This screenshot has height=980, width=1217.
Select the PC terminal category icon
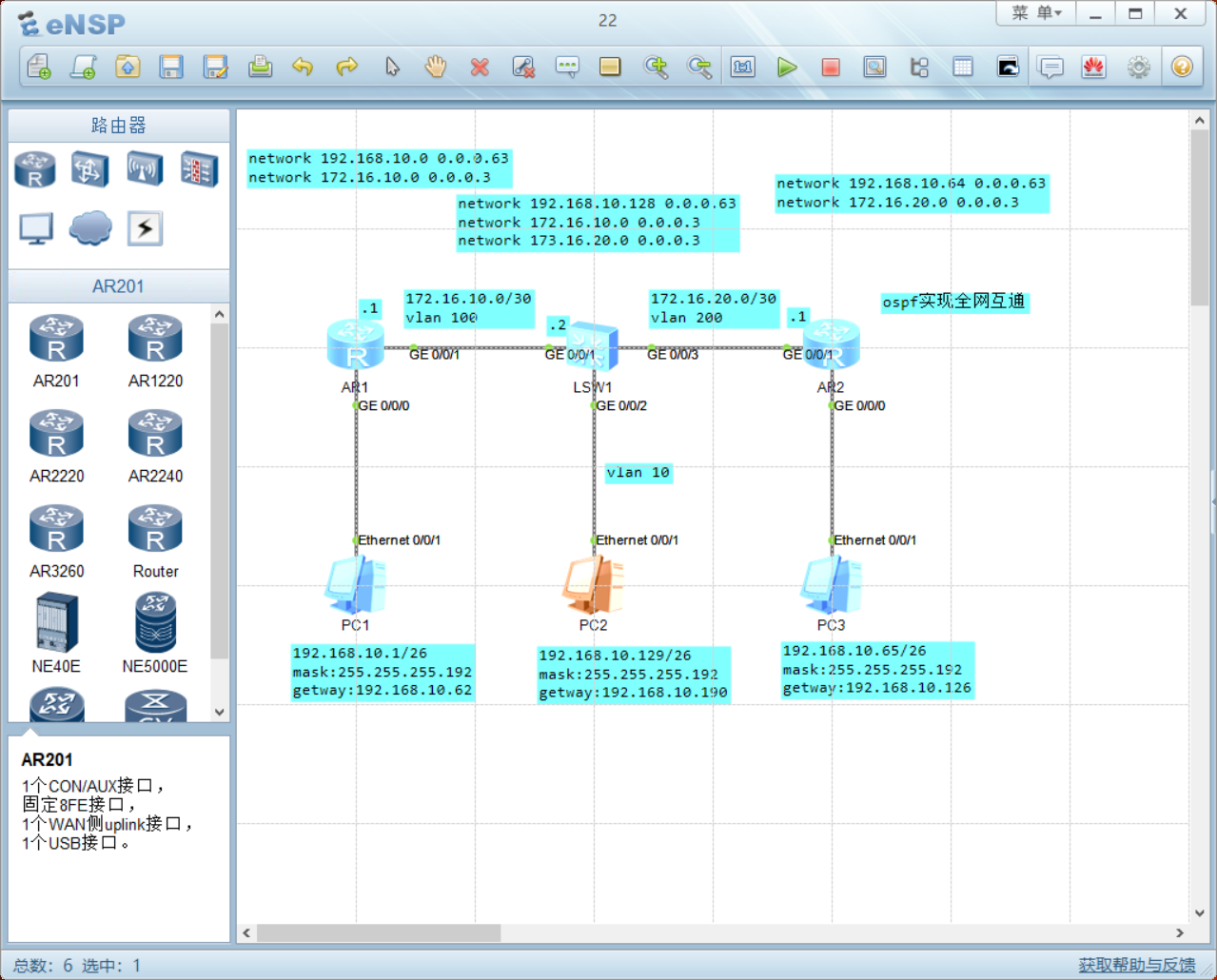pyautogui.click(x=35, y=228)
